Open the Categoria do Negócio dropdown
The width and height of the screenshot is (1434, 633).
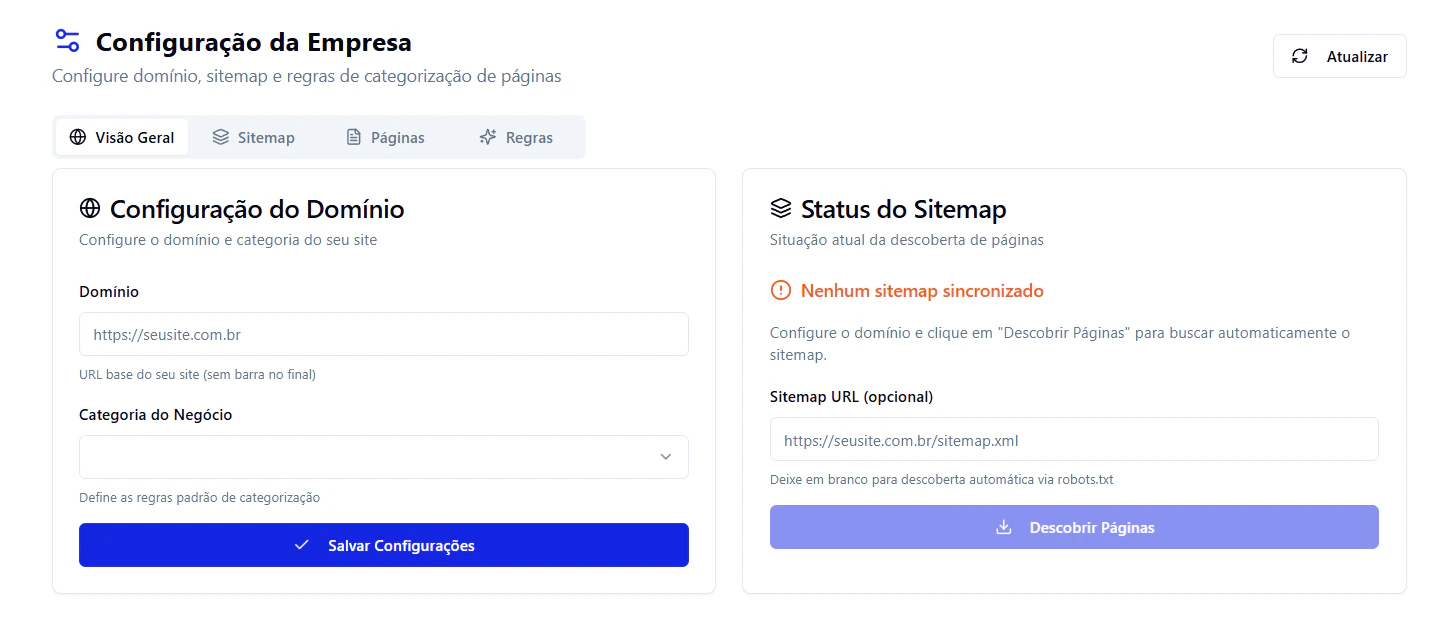pyautogui.click(x=383, y=456)
